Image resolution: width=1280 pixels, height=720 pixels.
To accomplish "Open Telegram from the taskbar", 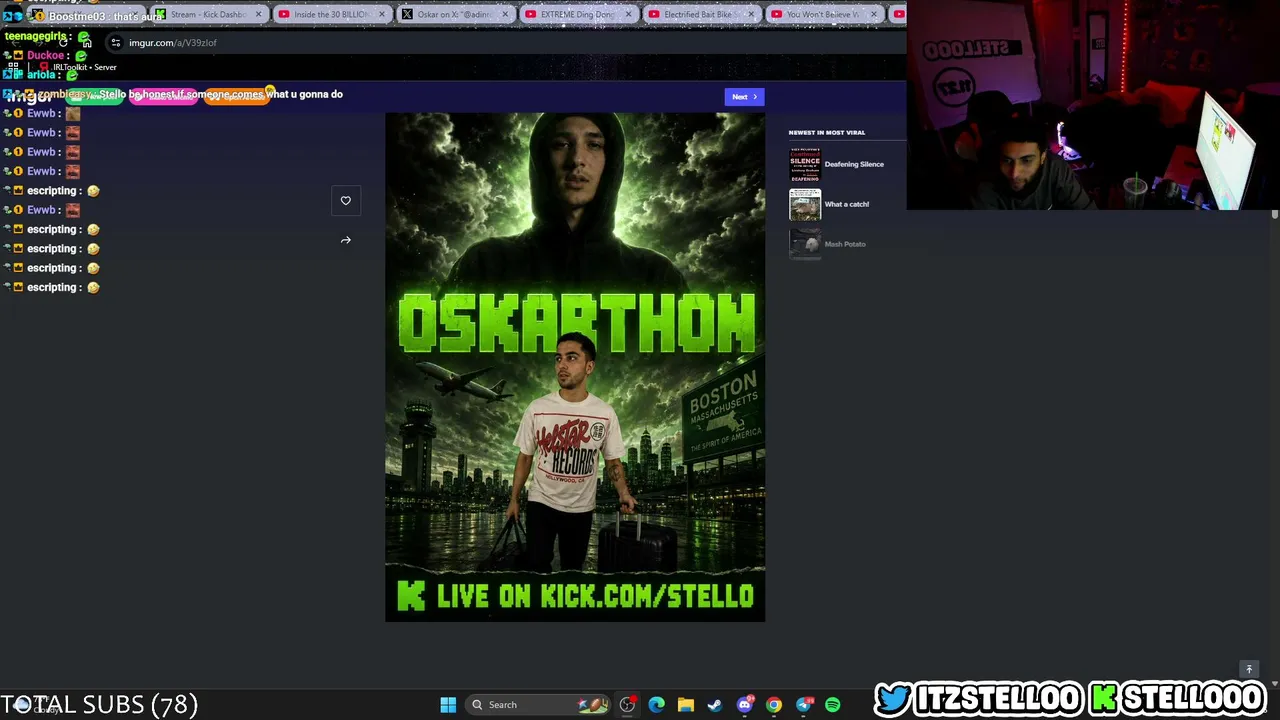I will point(803,705).
